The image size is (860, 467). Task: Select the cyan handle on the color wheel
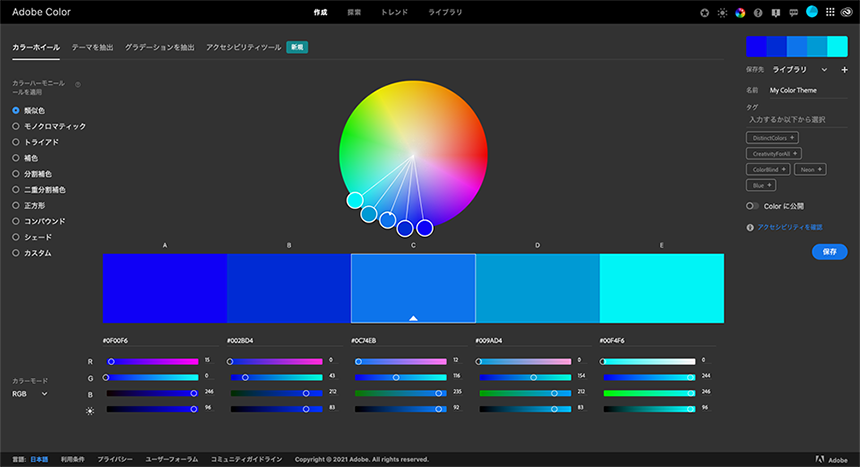(355, 200)
